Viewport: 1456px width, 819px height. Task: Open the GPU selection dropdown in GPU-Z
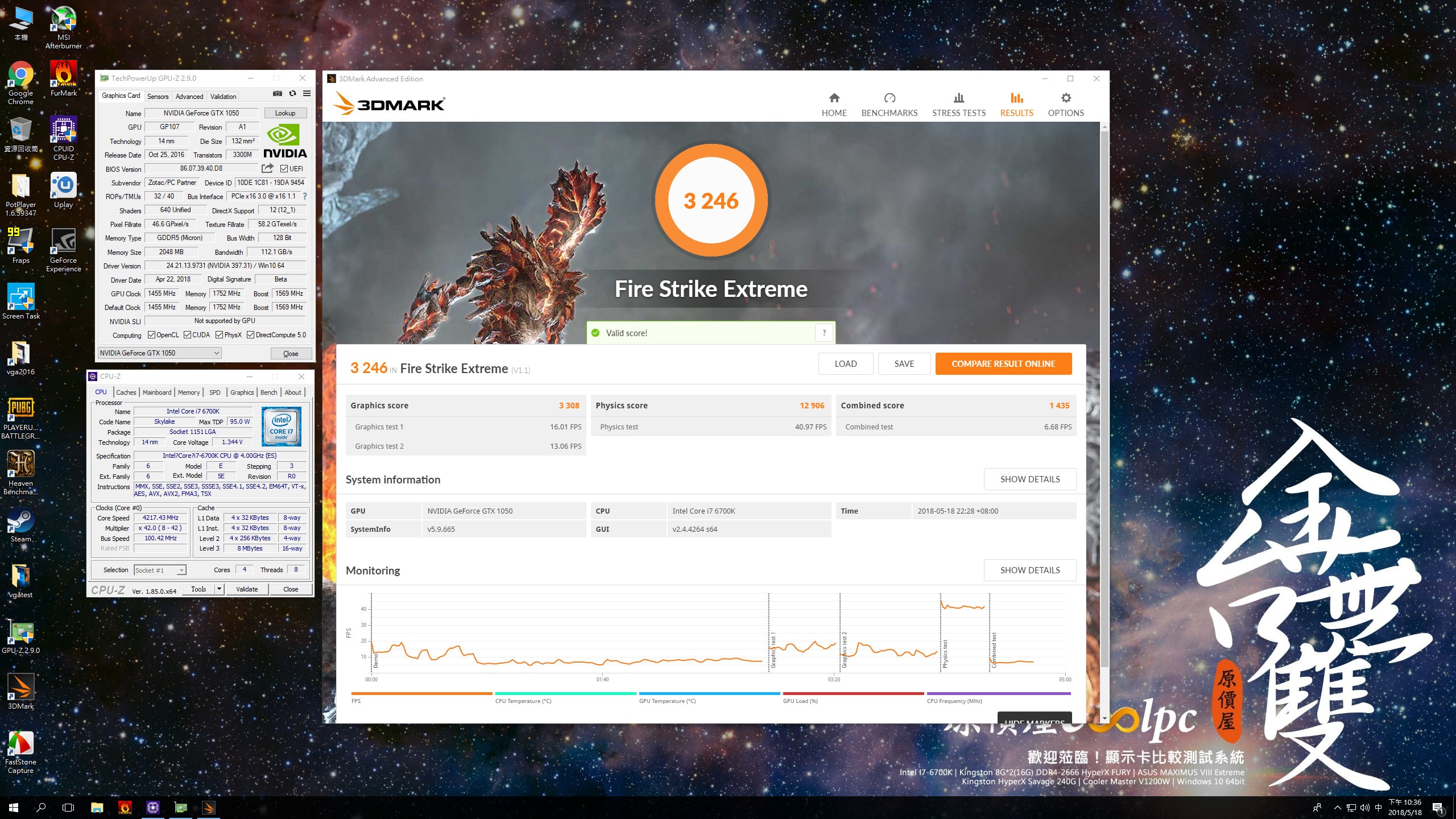[x=160, y=353]
